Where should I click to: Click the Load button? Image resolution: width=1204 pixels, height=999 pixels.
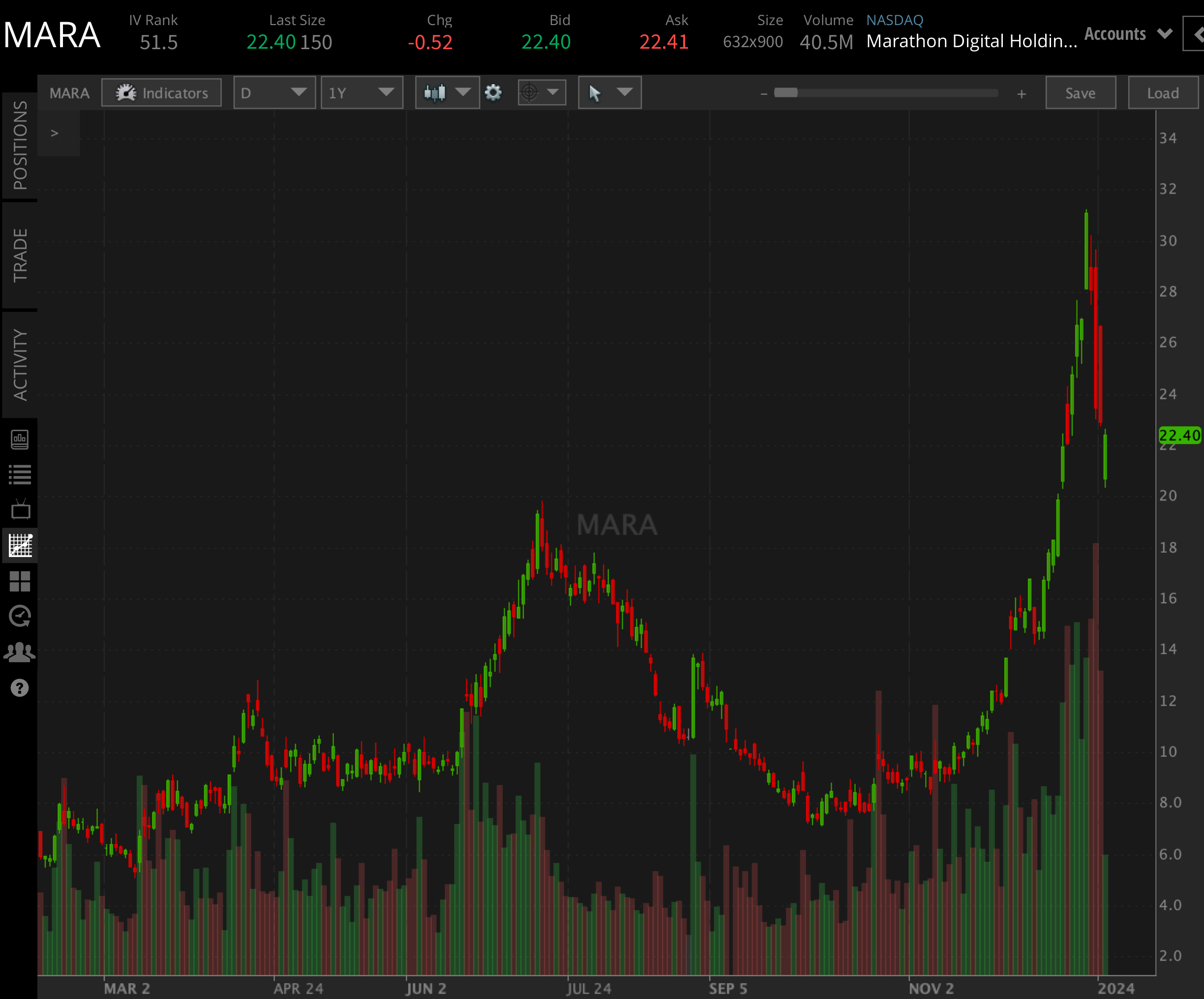[x=1163, y=92]
